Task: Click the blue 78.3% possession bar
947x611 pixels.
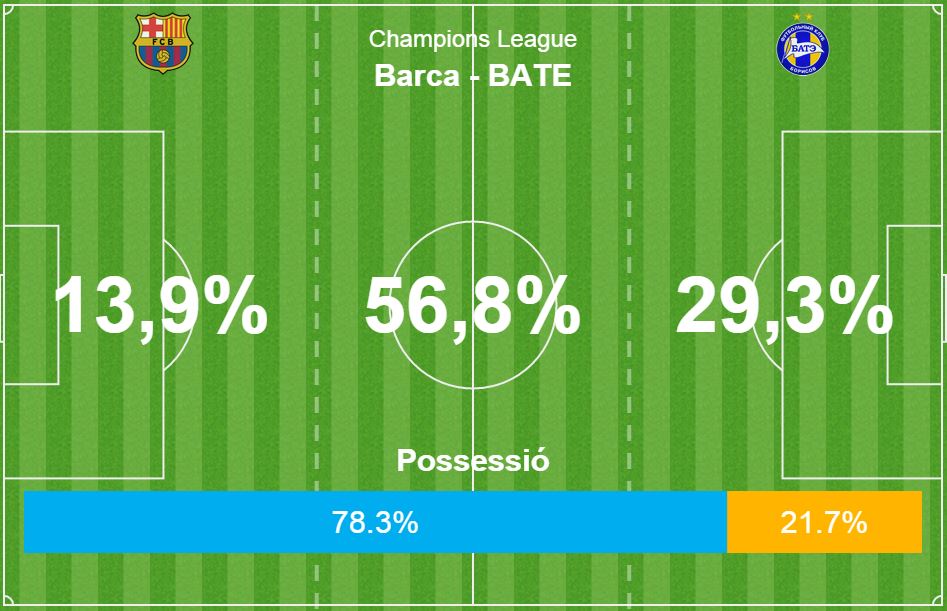Action: [x=375, y=522]
